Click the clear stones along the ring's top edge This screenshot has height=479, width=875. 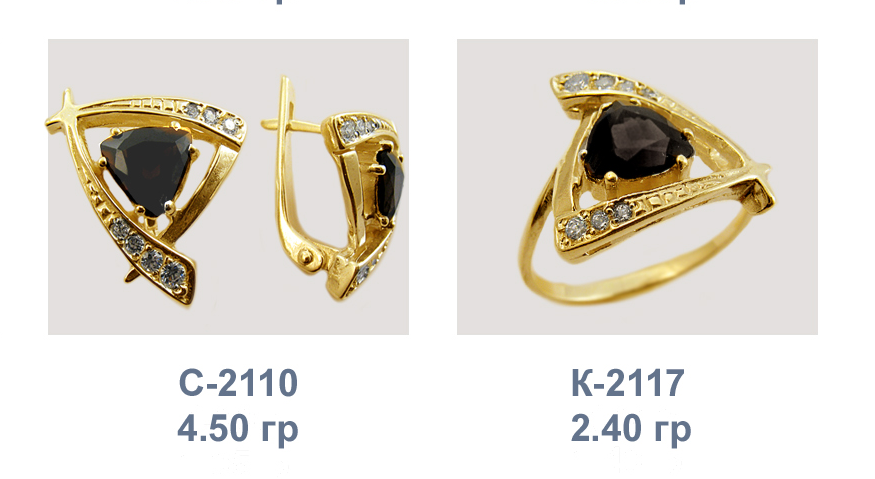(x=610, y=84)
